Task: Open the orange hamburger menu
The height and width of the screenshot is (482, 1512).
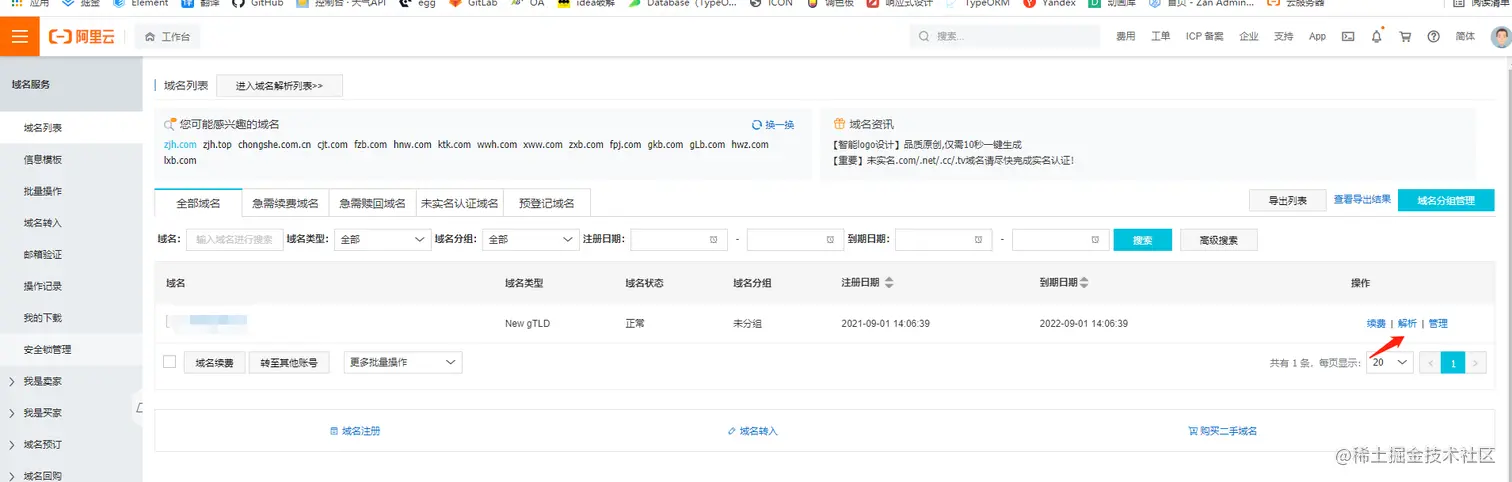Action: (x=20, y=37)
